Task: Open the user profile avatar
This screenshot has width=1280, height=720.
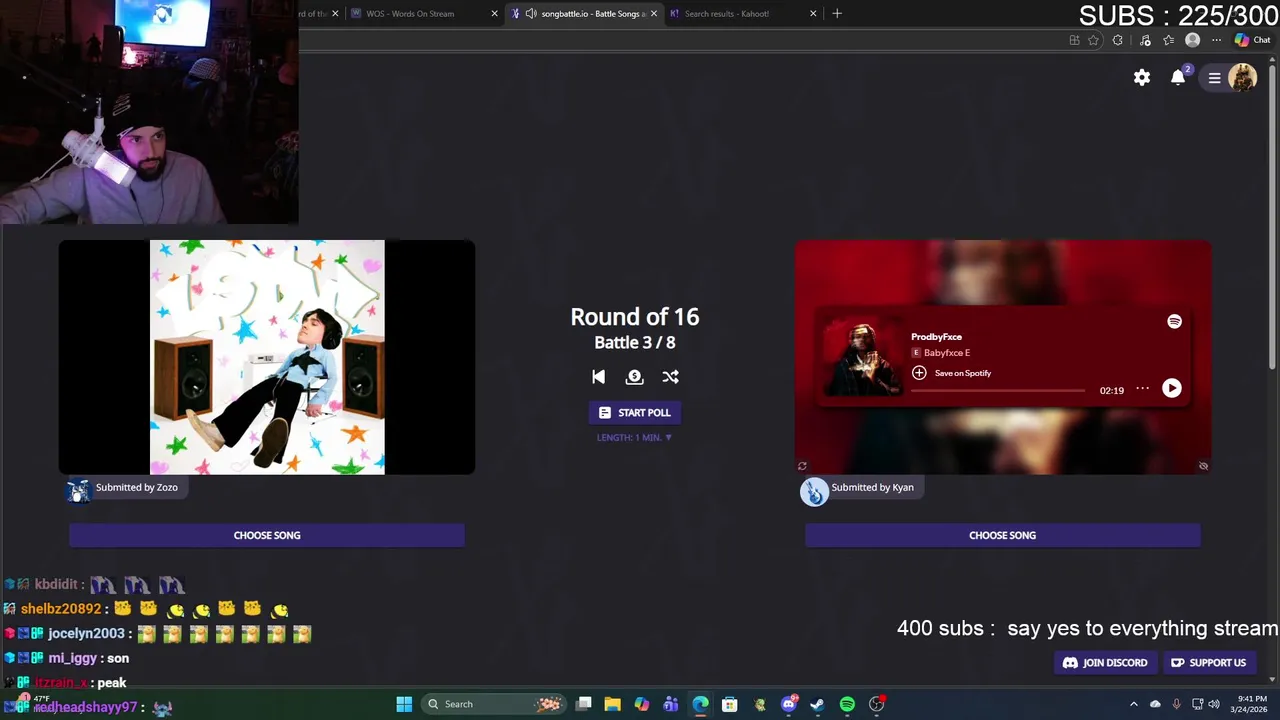Action: 1242,77
